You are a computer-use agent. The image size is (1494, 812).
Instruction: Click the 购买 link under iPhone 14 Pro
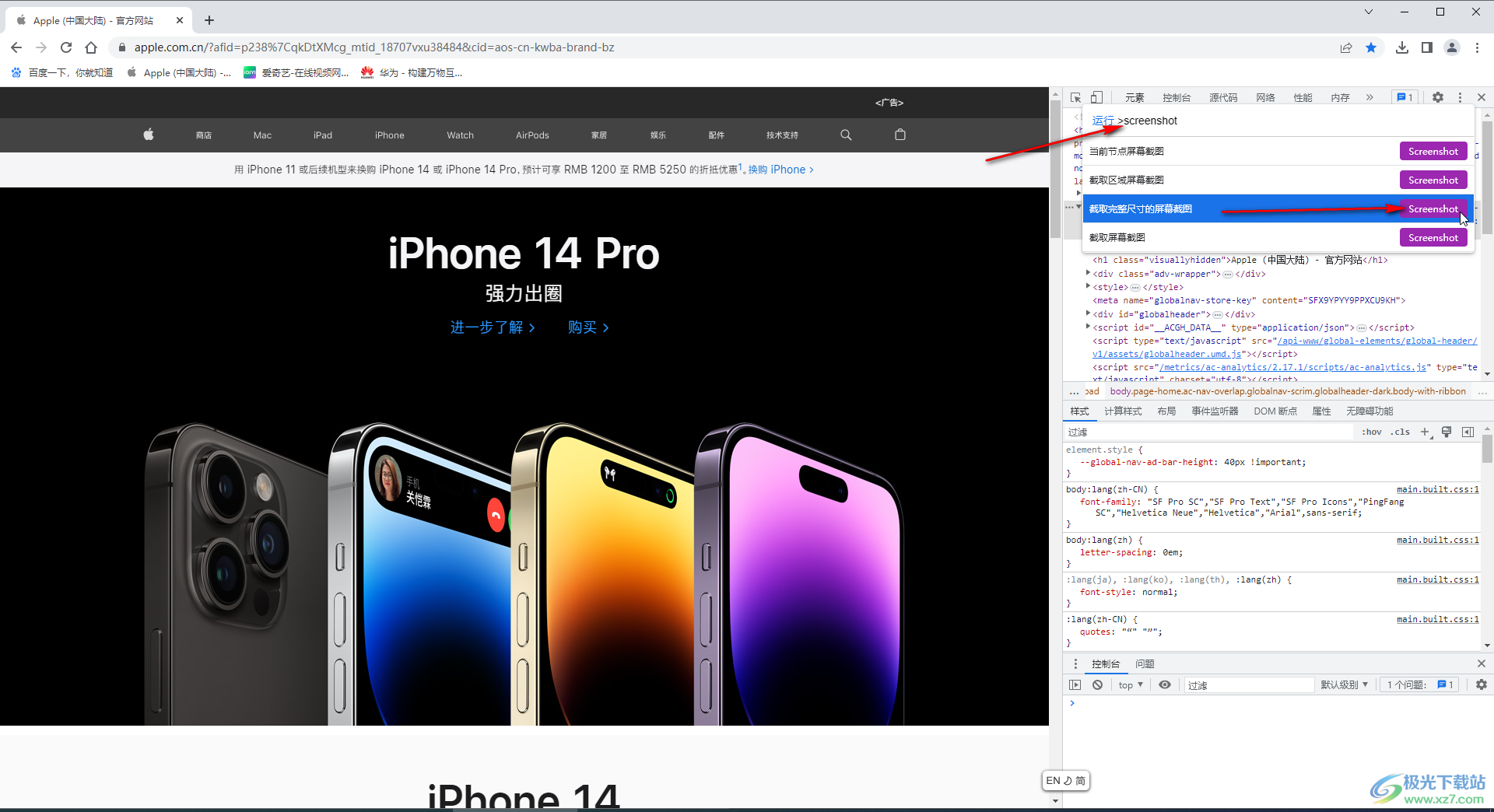click(588, 327)
